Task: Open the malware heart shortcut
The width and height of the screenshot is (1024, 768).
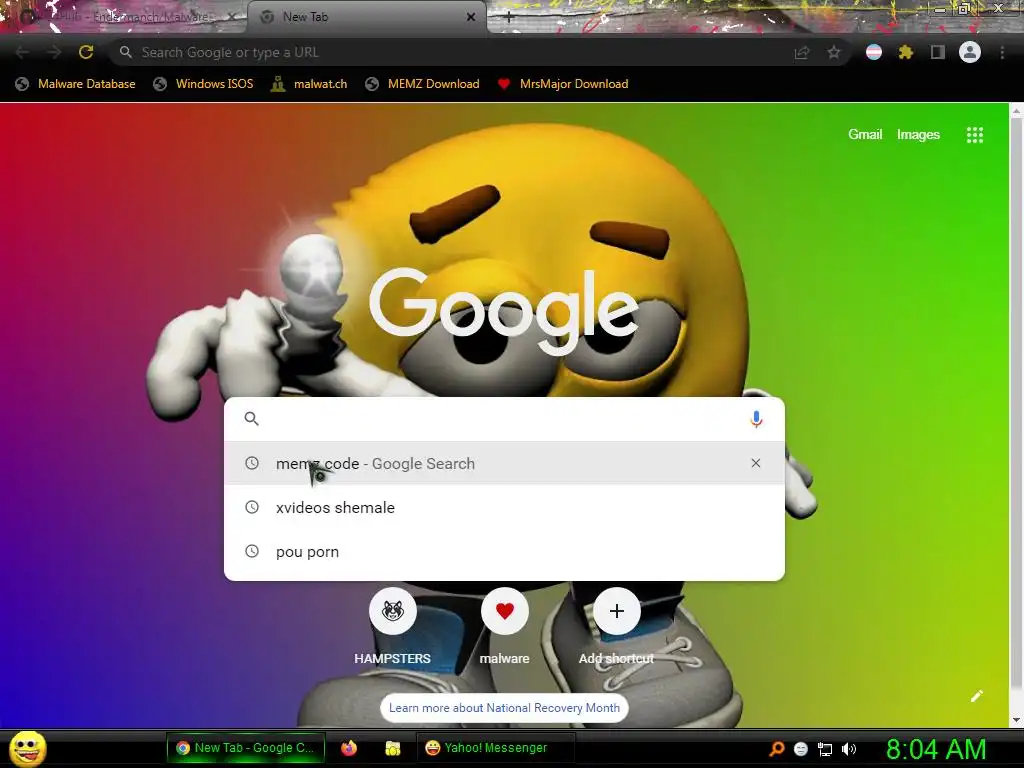Action: click(504, 626)
